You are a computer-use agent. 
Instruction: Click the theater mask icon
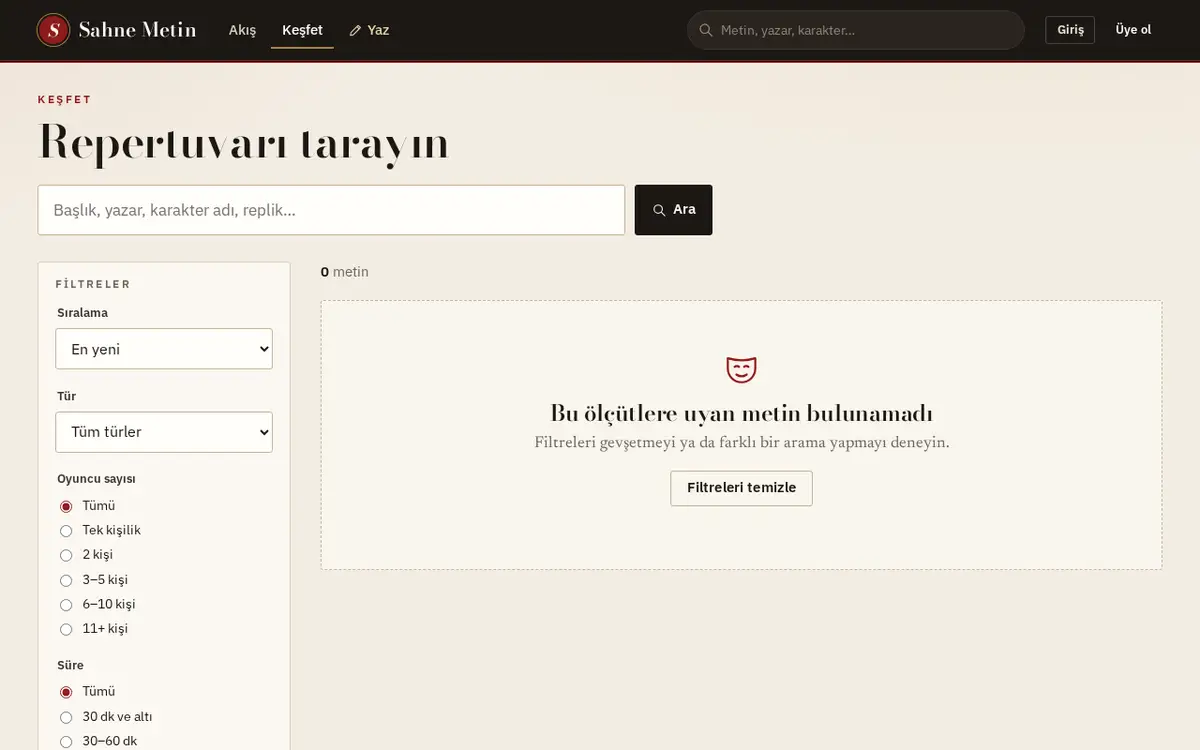tap(741, 370)
